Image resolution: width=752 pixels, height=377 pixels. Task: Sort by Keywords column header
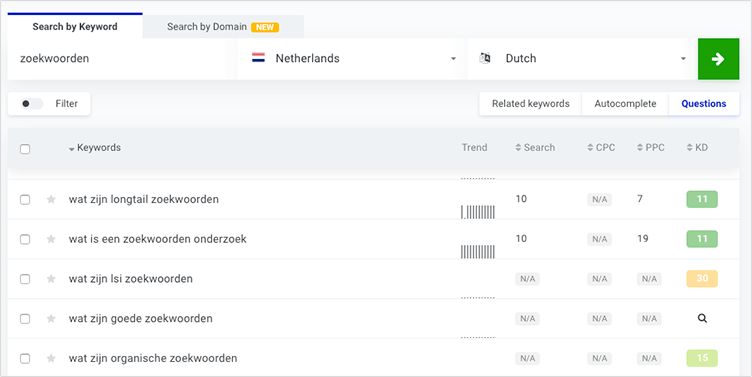point(94,148)
